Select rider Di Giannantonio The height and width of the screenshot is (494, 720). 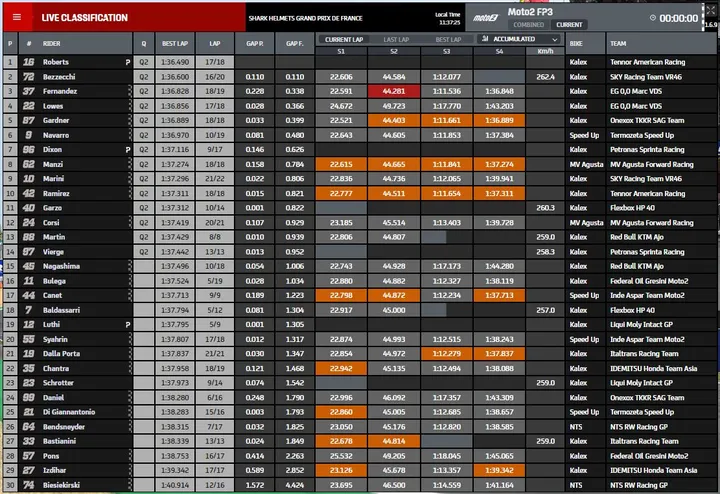tap(69, 412)
